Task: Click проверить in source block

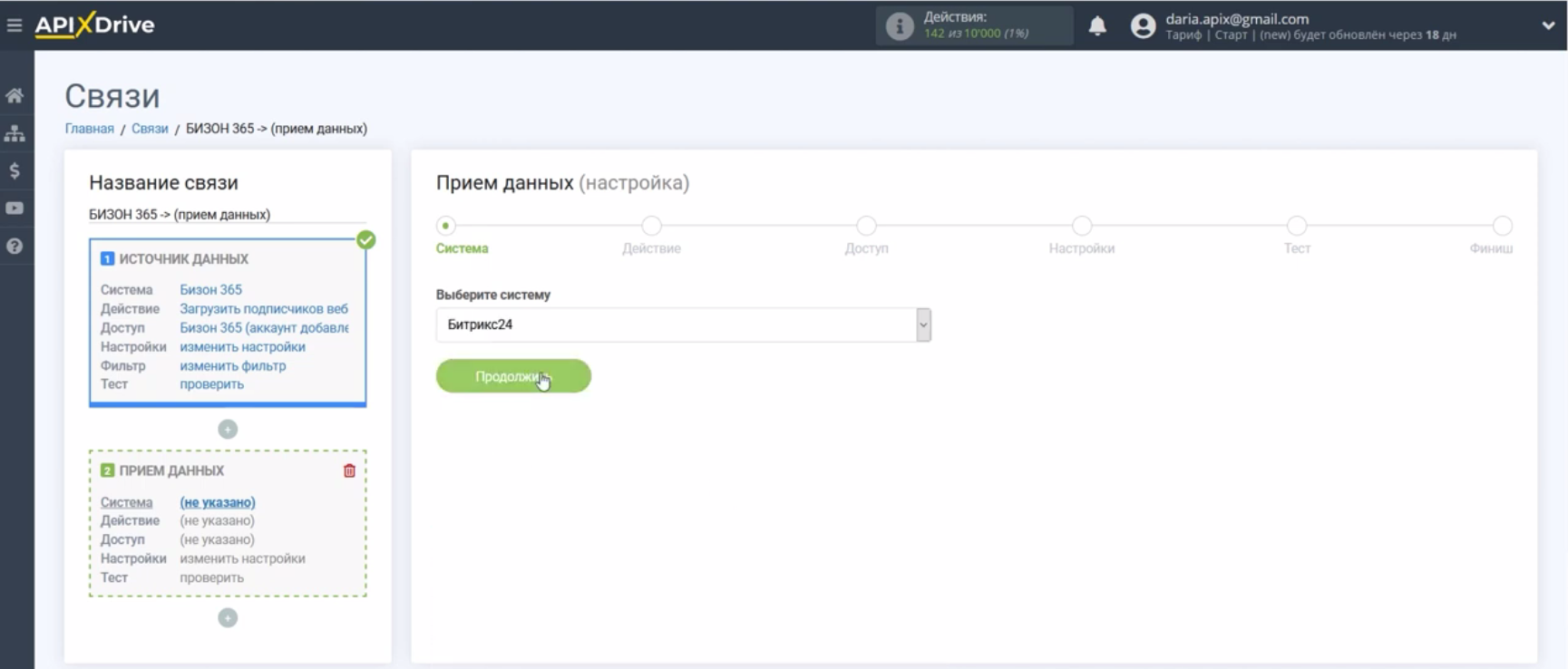Action: pos(211,384)
